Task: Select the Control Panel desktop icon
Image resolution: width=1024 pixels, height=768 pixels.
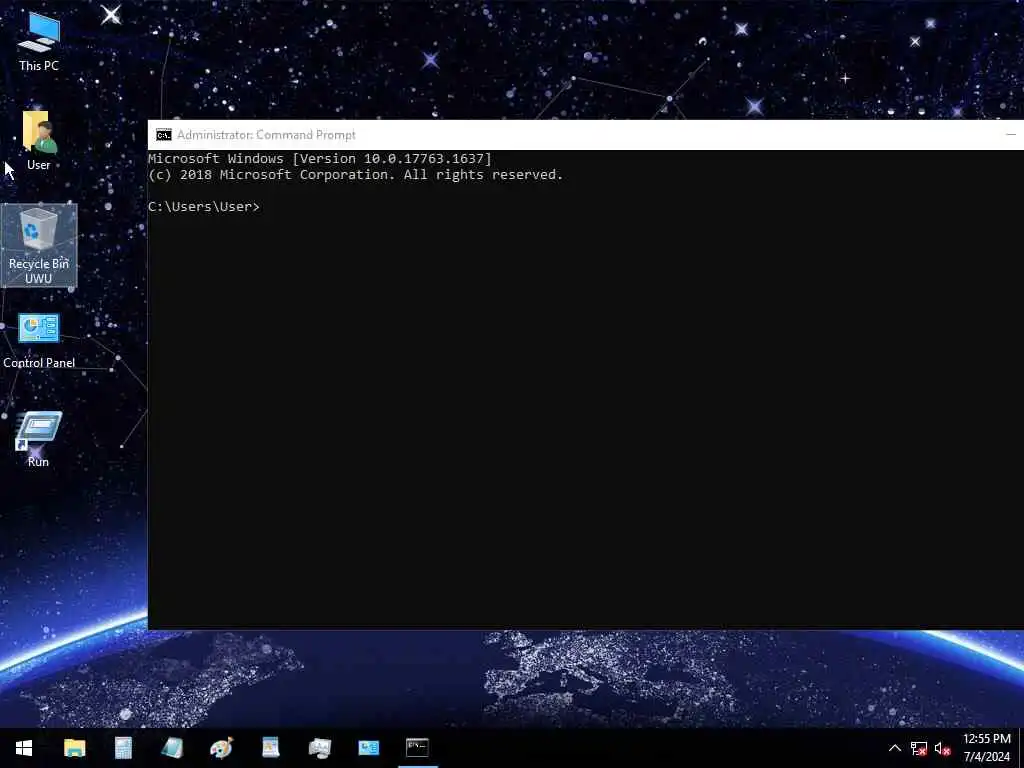Action: [x=39, y=341]
